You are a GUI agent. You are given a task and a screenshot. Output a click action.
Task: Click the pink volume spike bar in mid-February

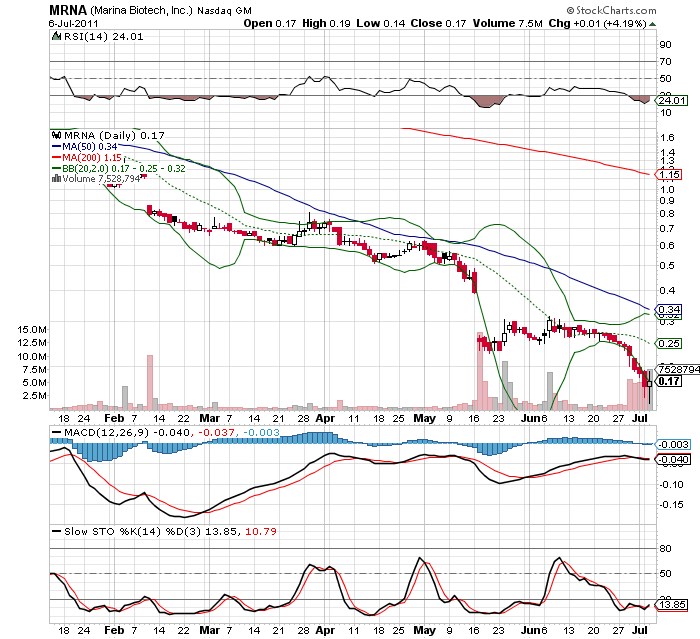pyautogui.click(x=150, y=382)
